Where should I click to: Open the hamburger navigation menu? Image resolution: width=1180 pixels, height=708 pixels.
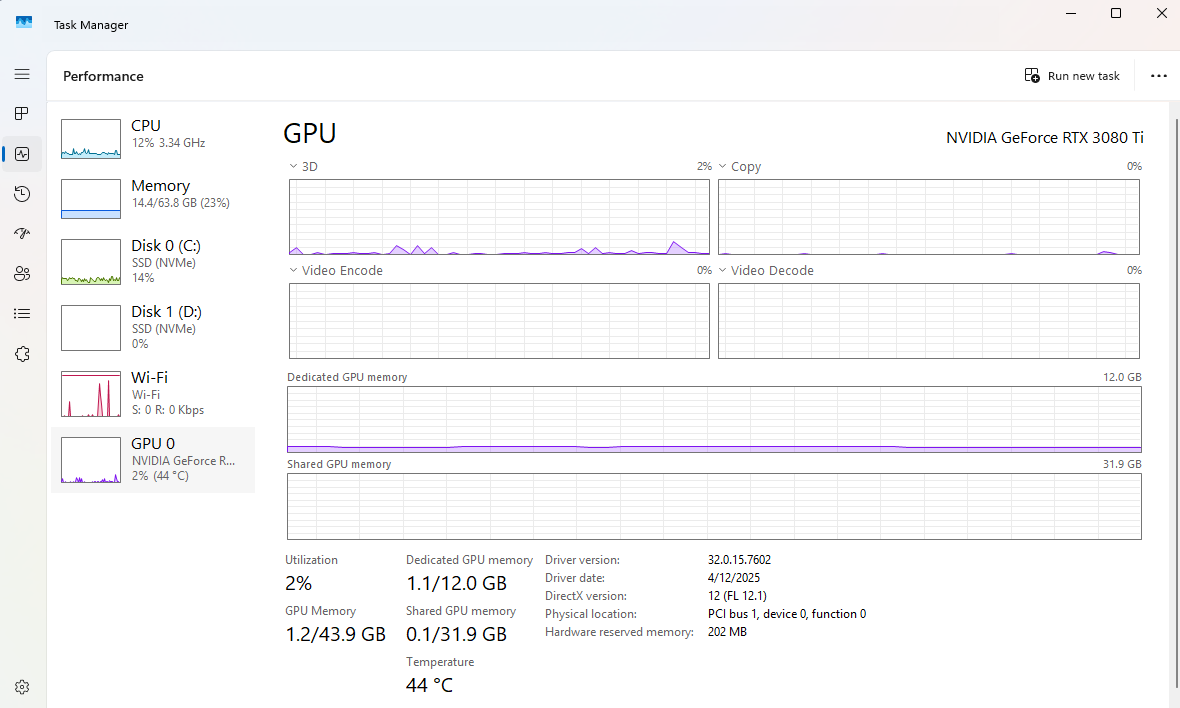[22, 74]
